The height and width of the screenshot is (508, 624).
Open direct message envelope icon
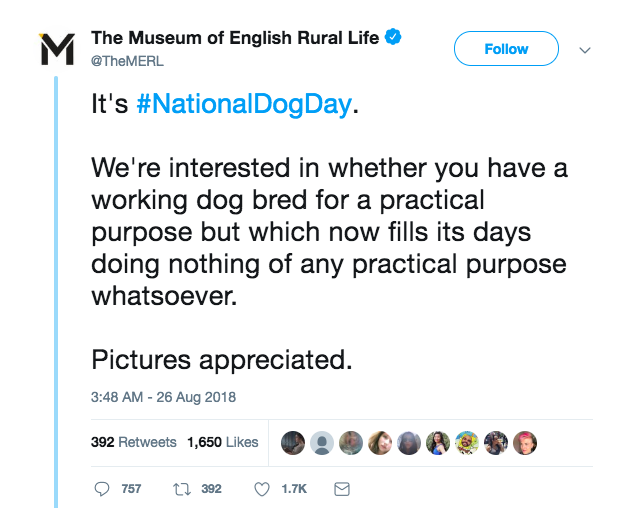[341, 489]
